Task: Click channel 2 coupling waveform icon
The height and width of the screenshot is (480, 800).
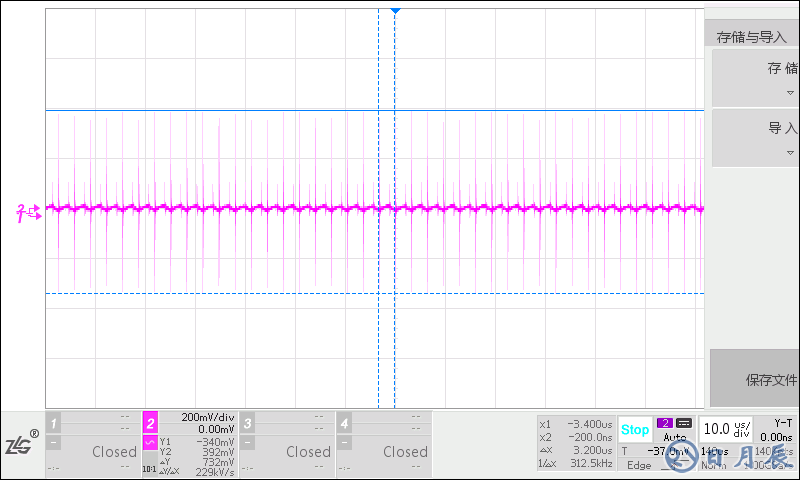Action: coord(150,443)
